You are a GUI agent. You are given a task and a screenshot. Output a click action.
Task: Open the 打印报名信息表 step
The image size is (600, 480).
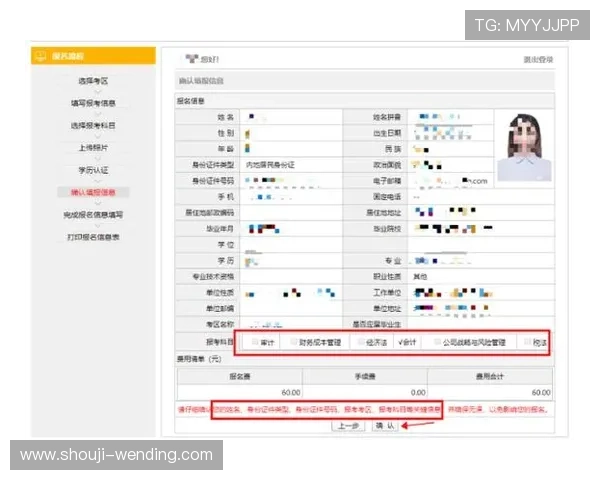click(x=93, y=237)
